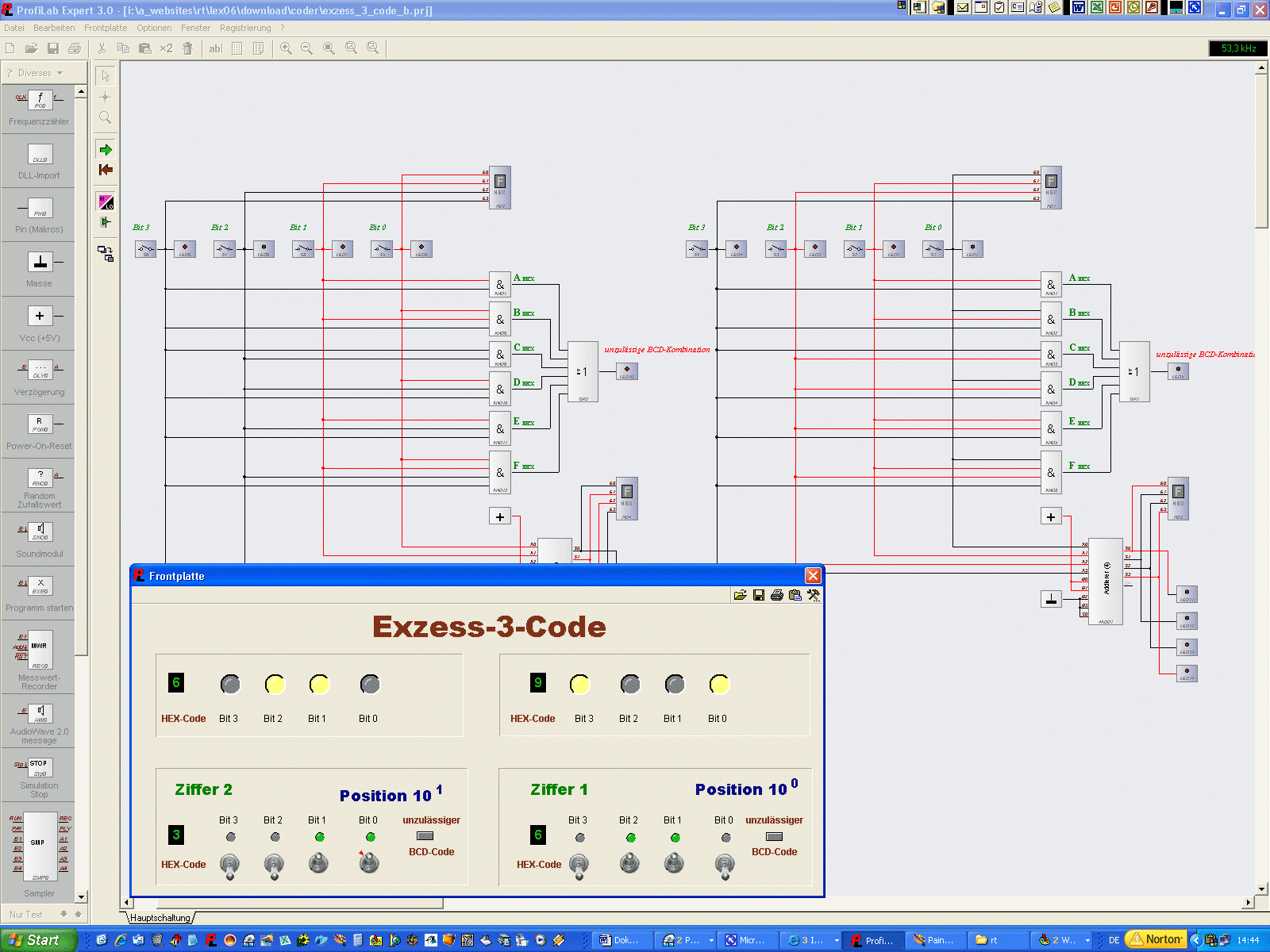Pick the Sampler component
Screen dimensions: 1270x952
point(39,854)
